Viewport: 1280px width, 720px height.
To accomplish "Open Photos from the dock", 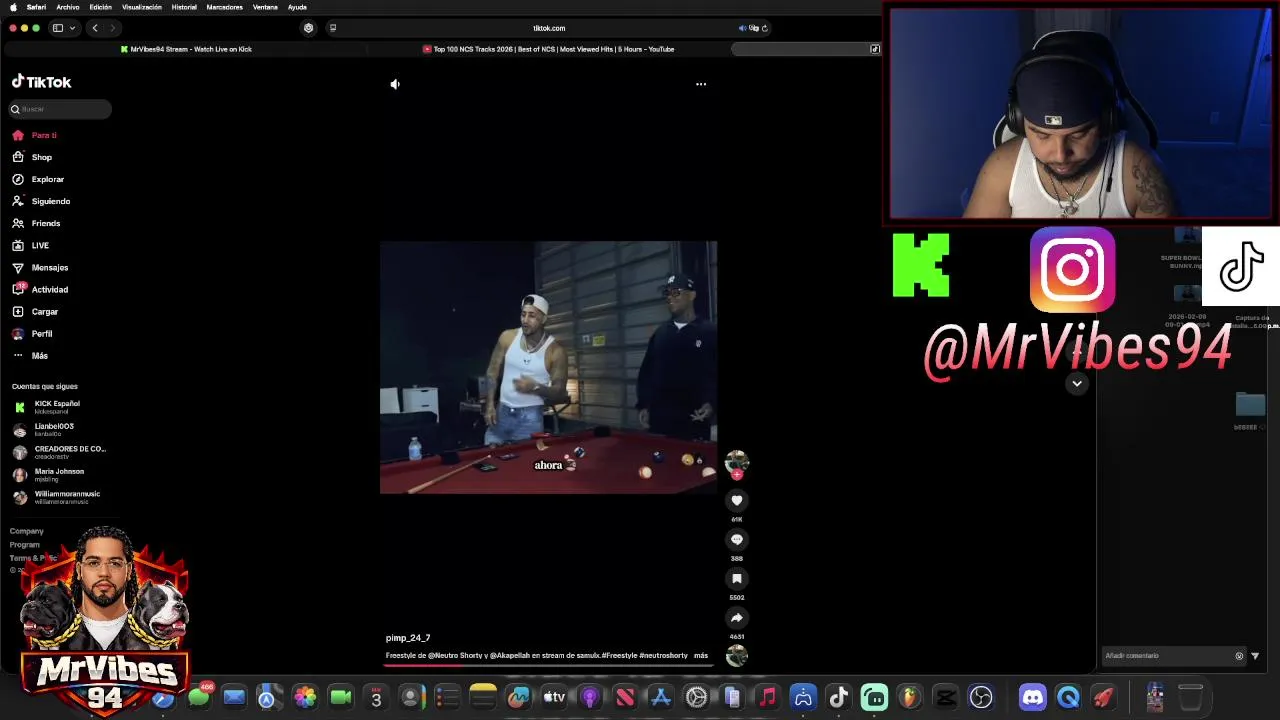I will coord(305,697).
